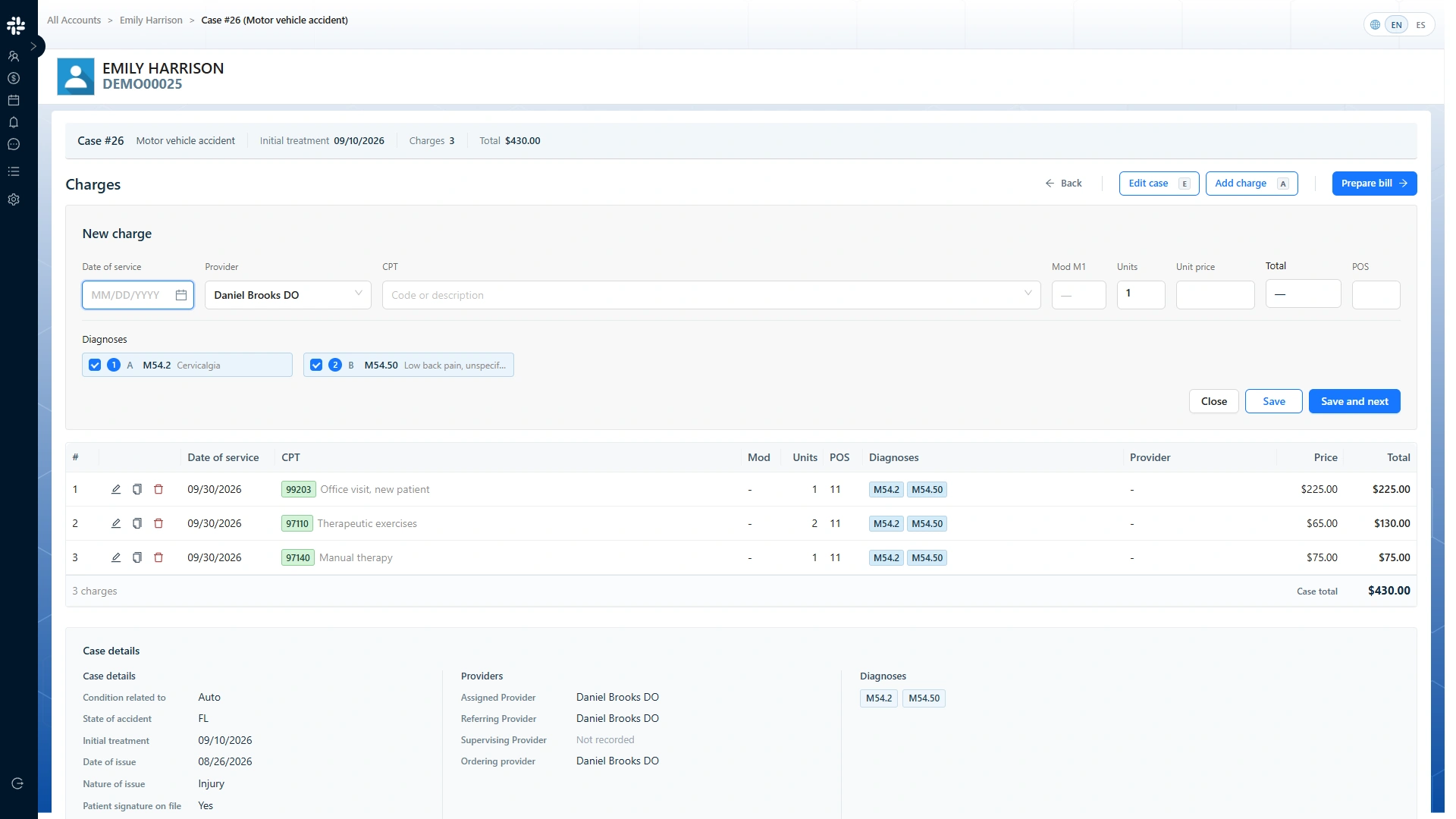Click the Units input field
Screen dimensions: 1456x819
(x=1141, y=295)
